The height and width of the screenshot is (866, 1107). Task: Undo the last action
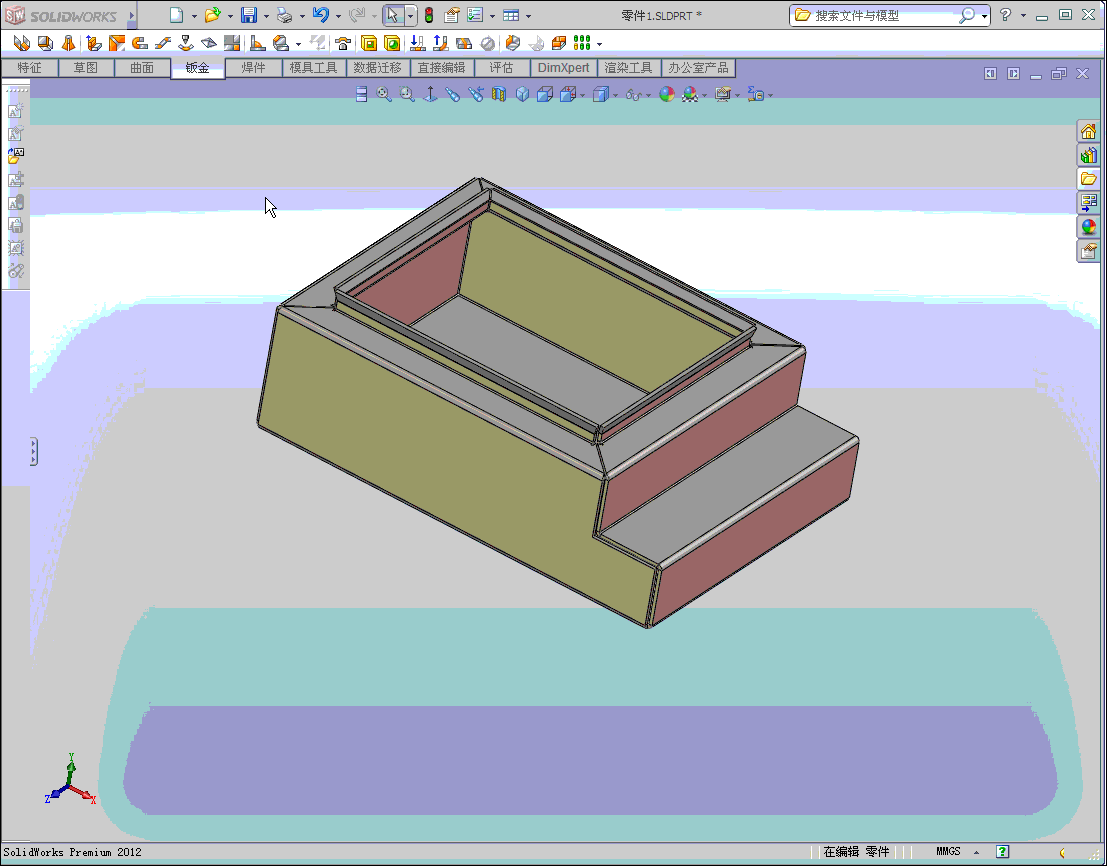coord(321,15)
